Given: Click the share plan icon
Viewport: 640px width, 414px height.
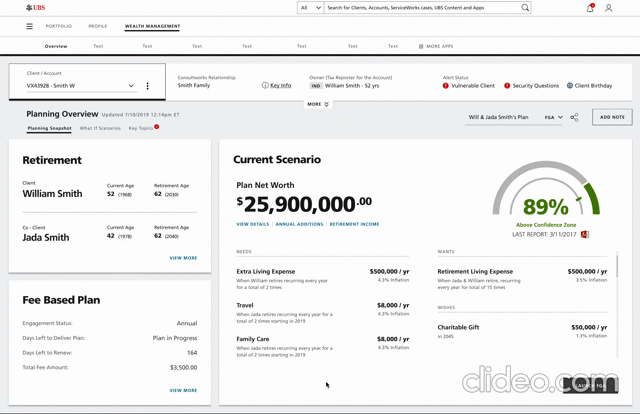Looking at the screenshot, I should [574, 117].
